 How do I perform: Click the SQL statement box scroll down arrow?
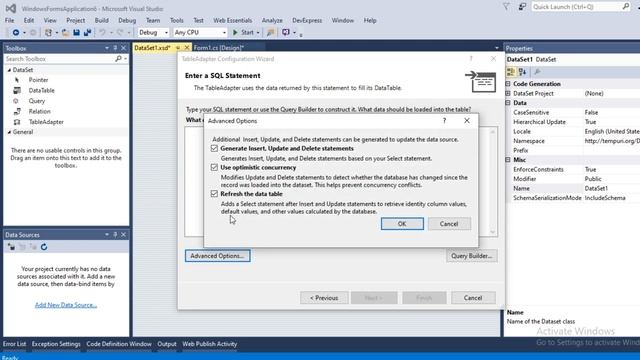pyautogui.click(x=493, y=232)
